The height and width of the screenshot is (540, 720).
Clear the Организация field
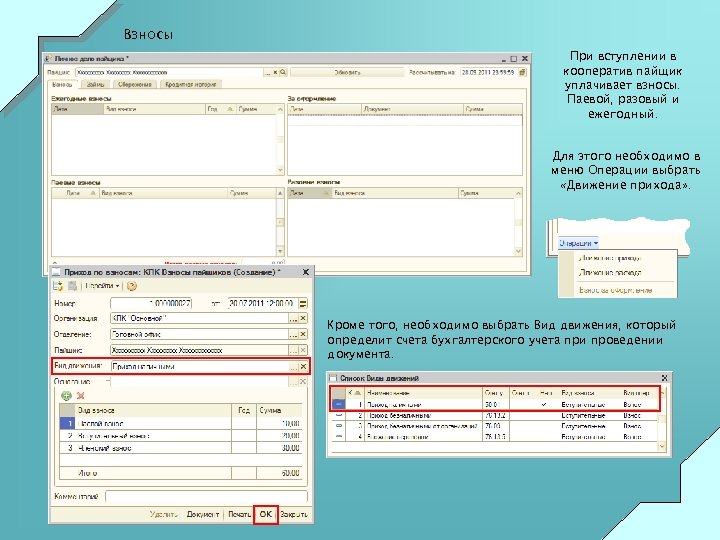(x=303, y=319)
